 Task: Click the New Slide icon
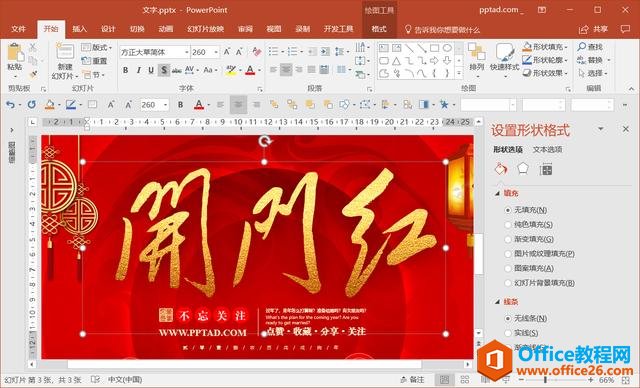tap(65, 52)
